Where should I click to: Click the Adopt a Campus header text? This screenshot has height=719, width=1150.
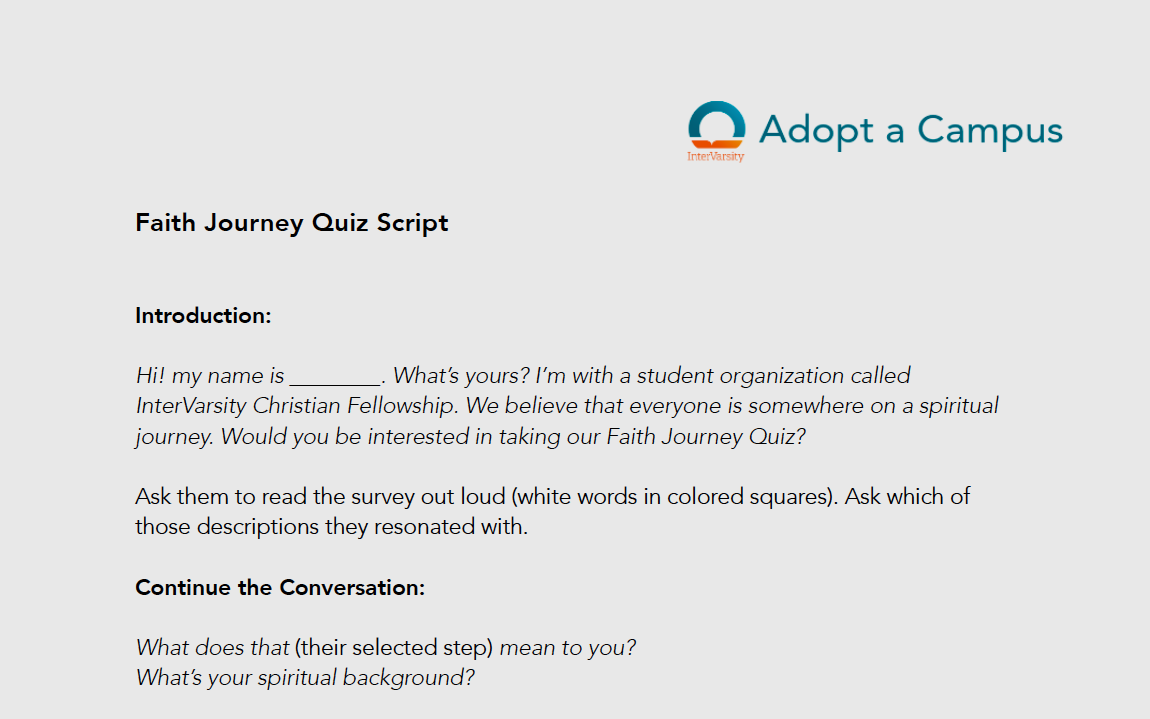pos(910,131)
